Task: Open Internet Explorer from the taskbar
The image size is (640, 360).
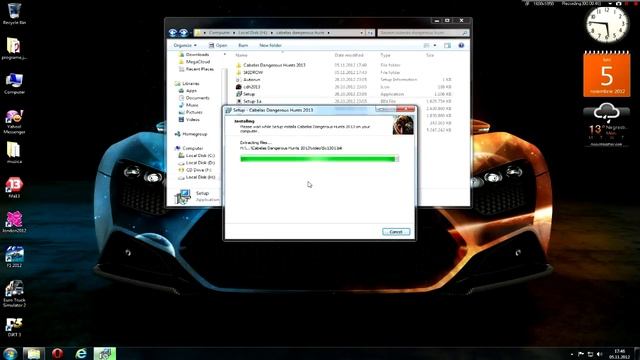Action: coord(81,353)
